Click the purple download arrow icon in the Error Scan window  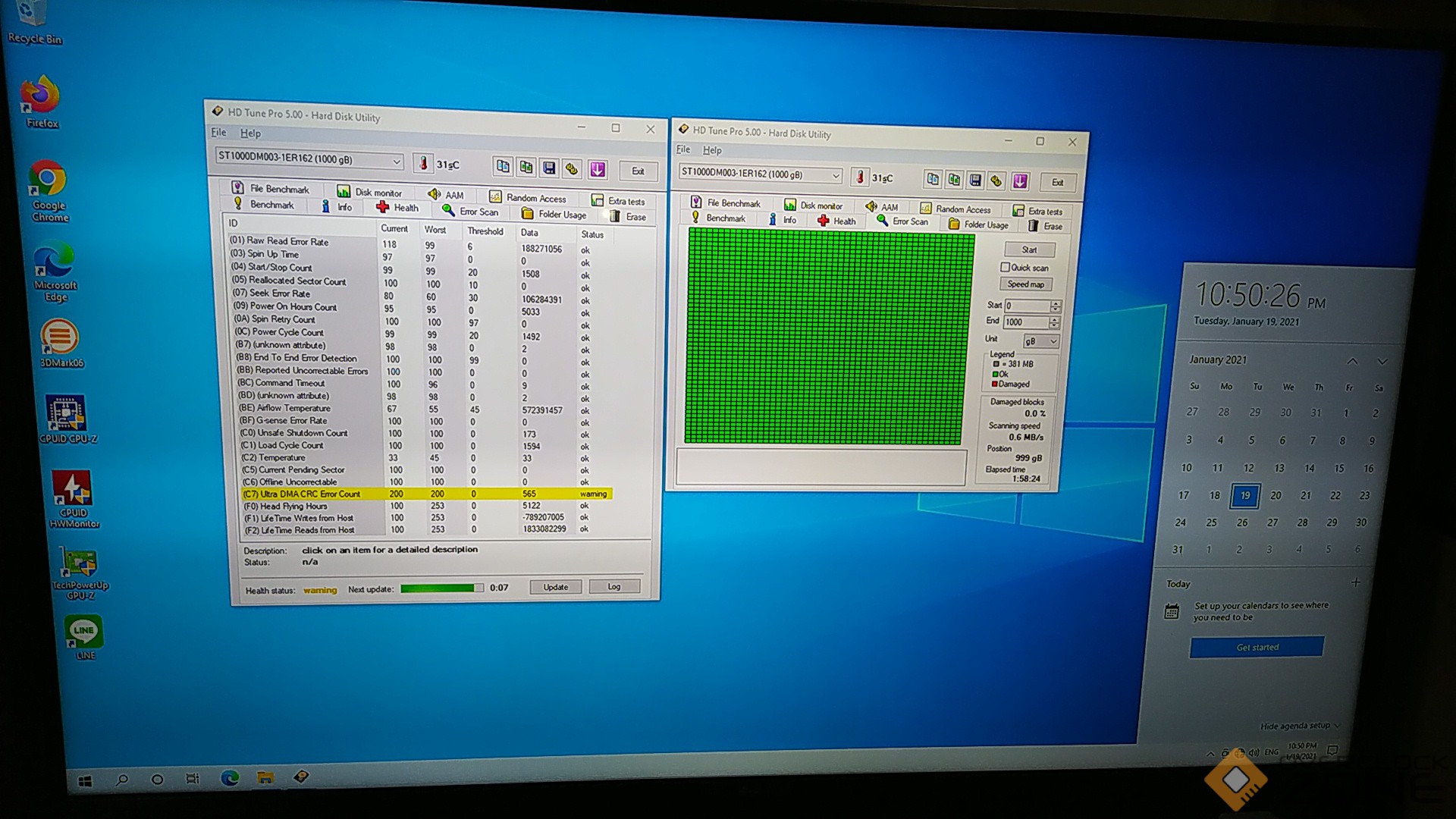(x=1020, y=180)
